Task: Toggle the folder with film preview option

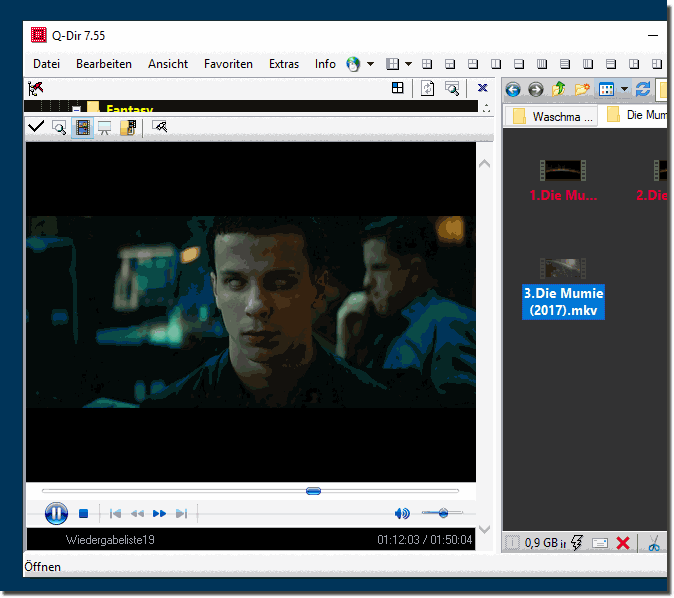Action: pyautogui.click(x=128, y=128)
